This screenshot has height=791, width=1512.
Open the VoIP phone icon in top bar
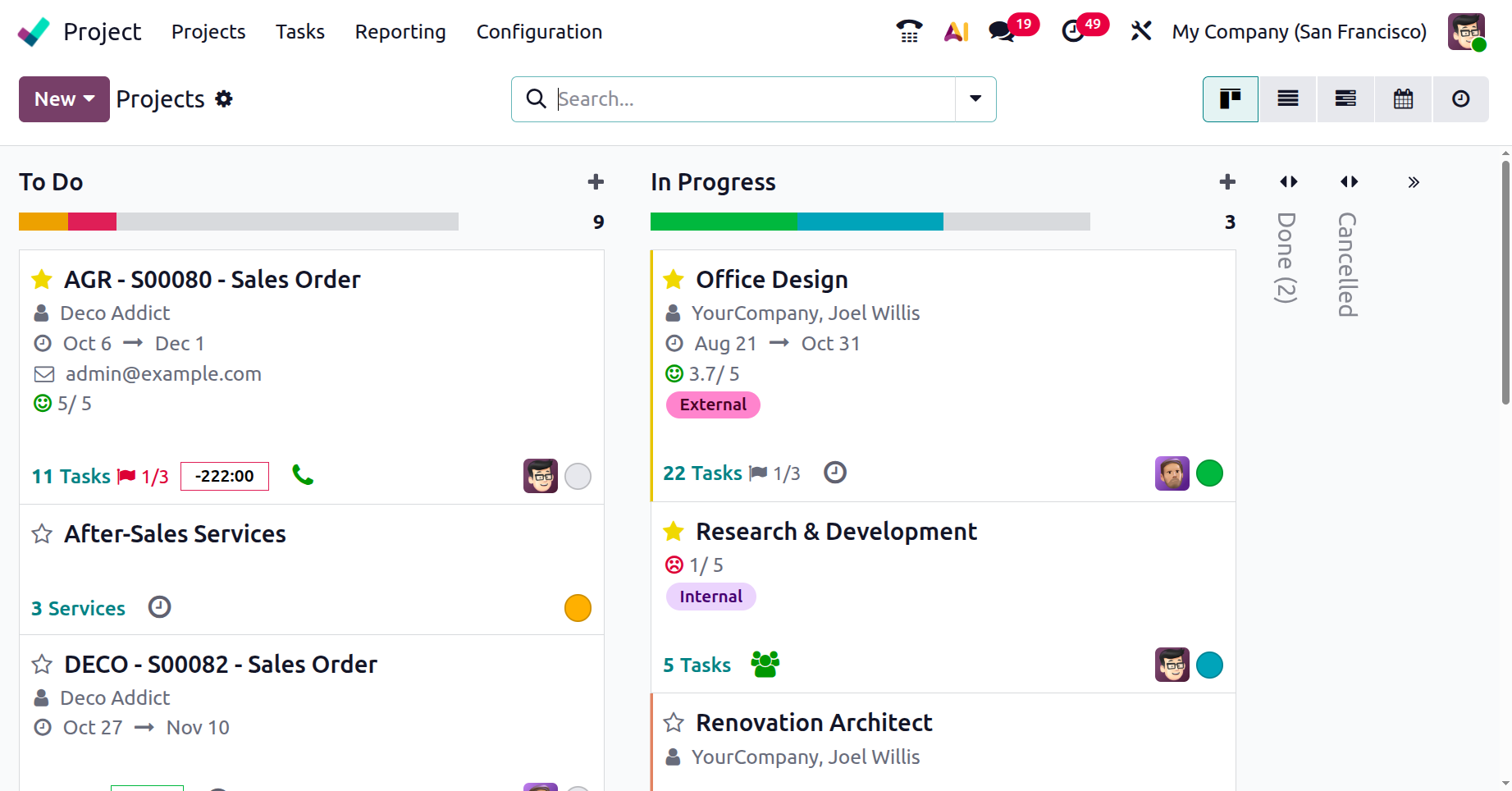[x=909, y=31]
